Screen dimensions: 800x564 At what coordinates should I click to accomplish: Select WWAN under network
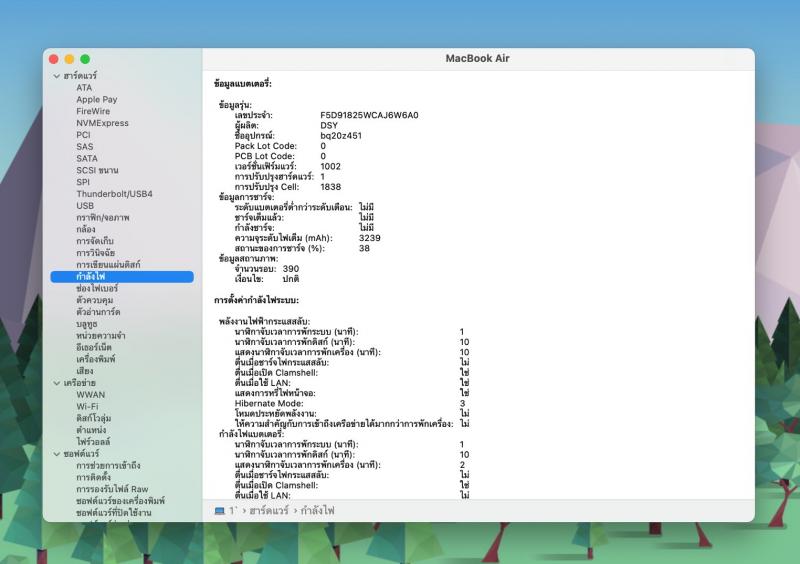tap(90, 395)
